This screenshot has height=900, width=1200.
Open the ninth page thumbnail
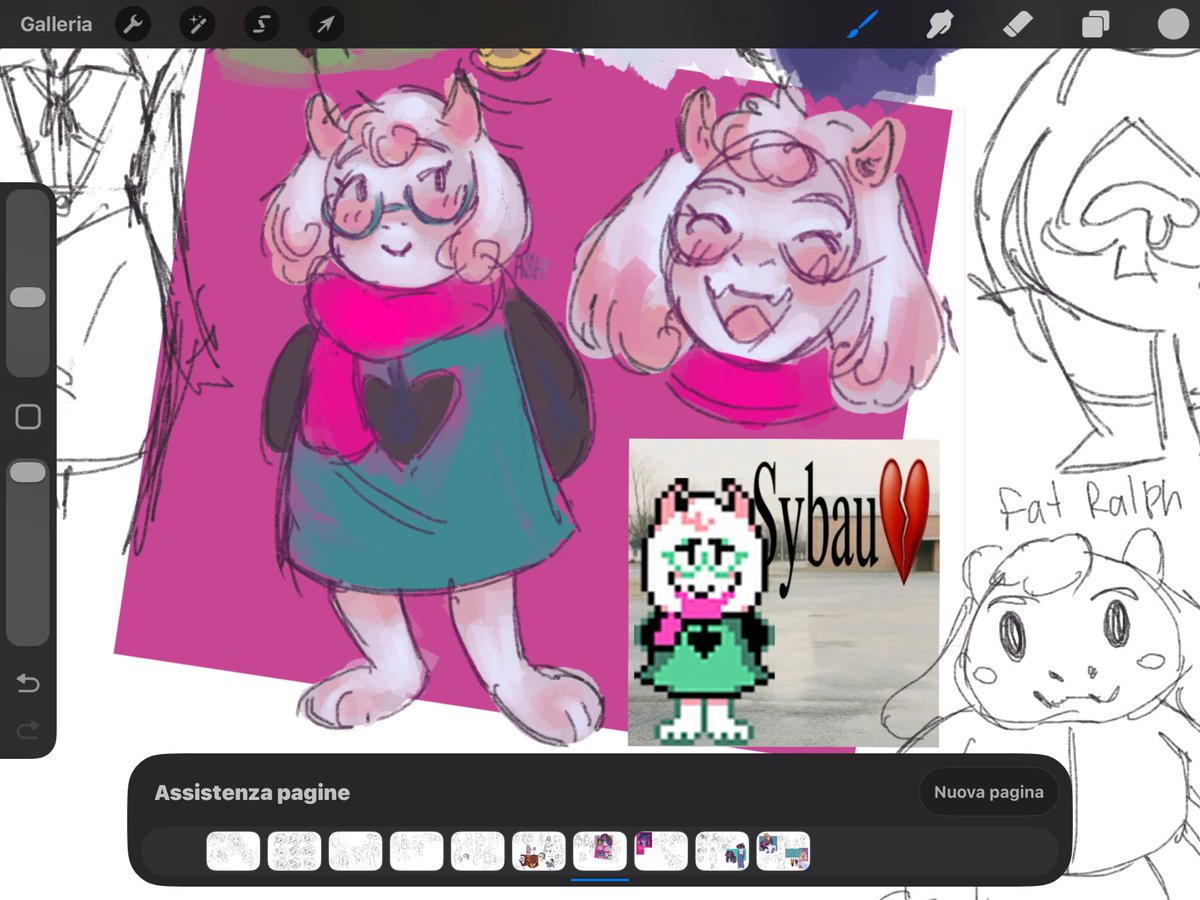722,851
